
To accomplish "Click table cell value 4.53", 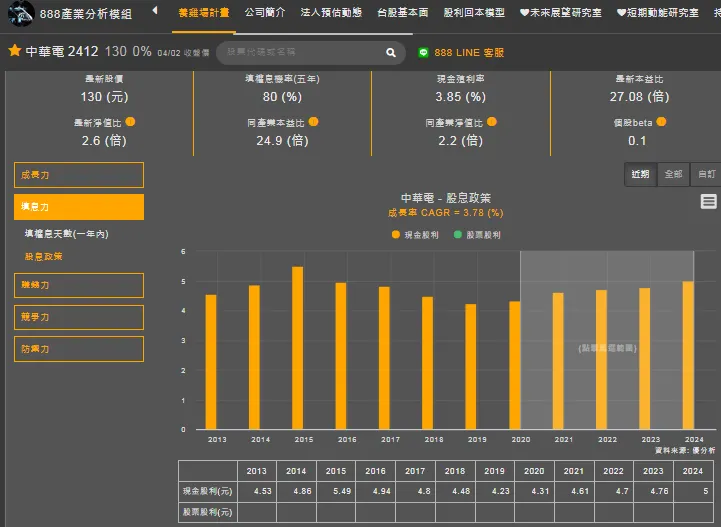I will pos(263,491).
